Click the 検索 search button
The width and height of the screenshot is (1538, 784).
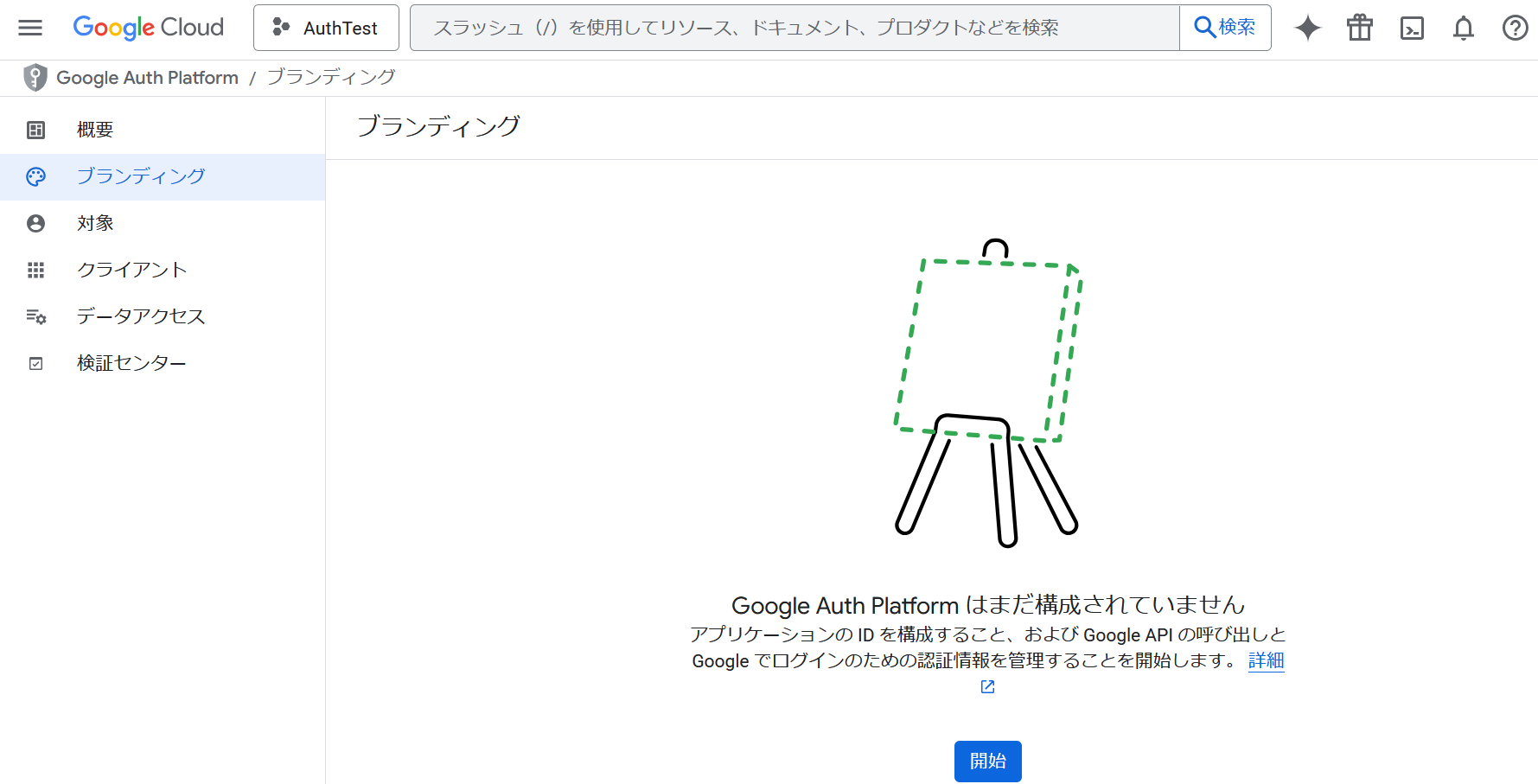tap(1225, 28)
